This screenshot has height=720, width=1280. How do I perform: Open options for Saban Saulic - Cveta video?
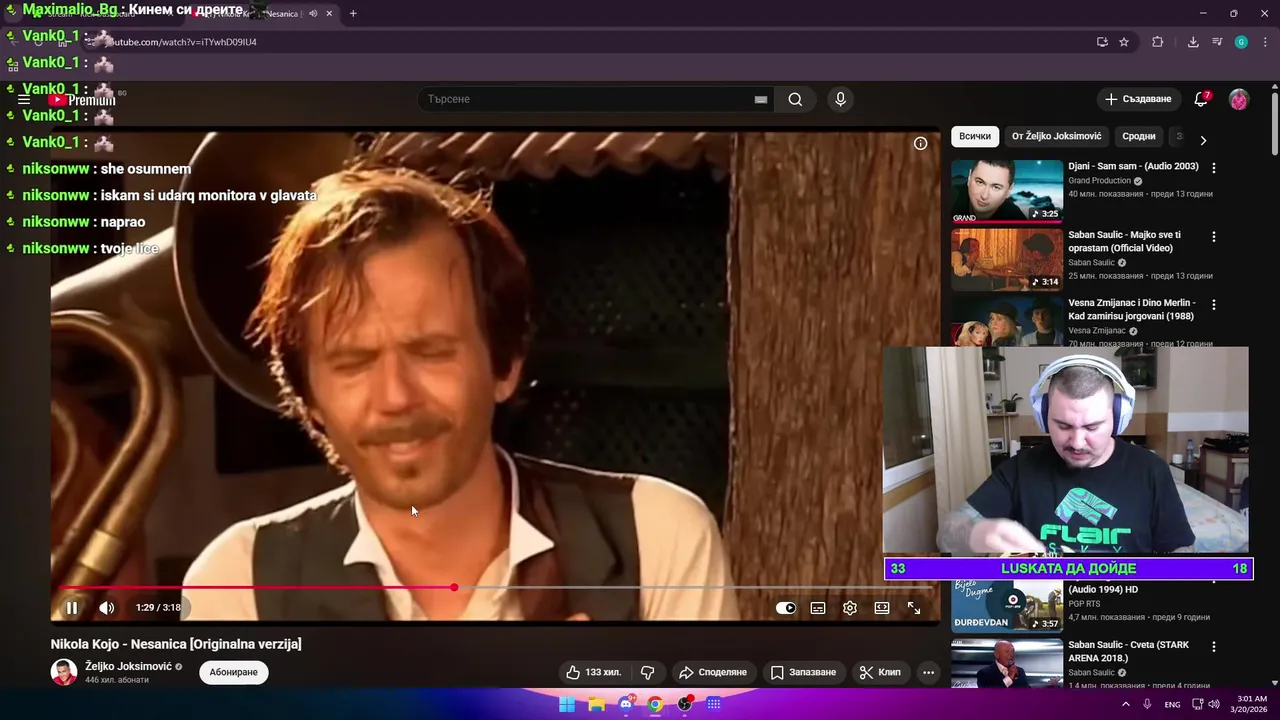tap(1214, 647)
